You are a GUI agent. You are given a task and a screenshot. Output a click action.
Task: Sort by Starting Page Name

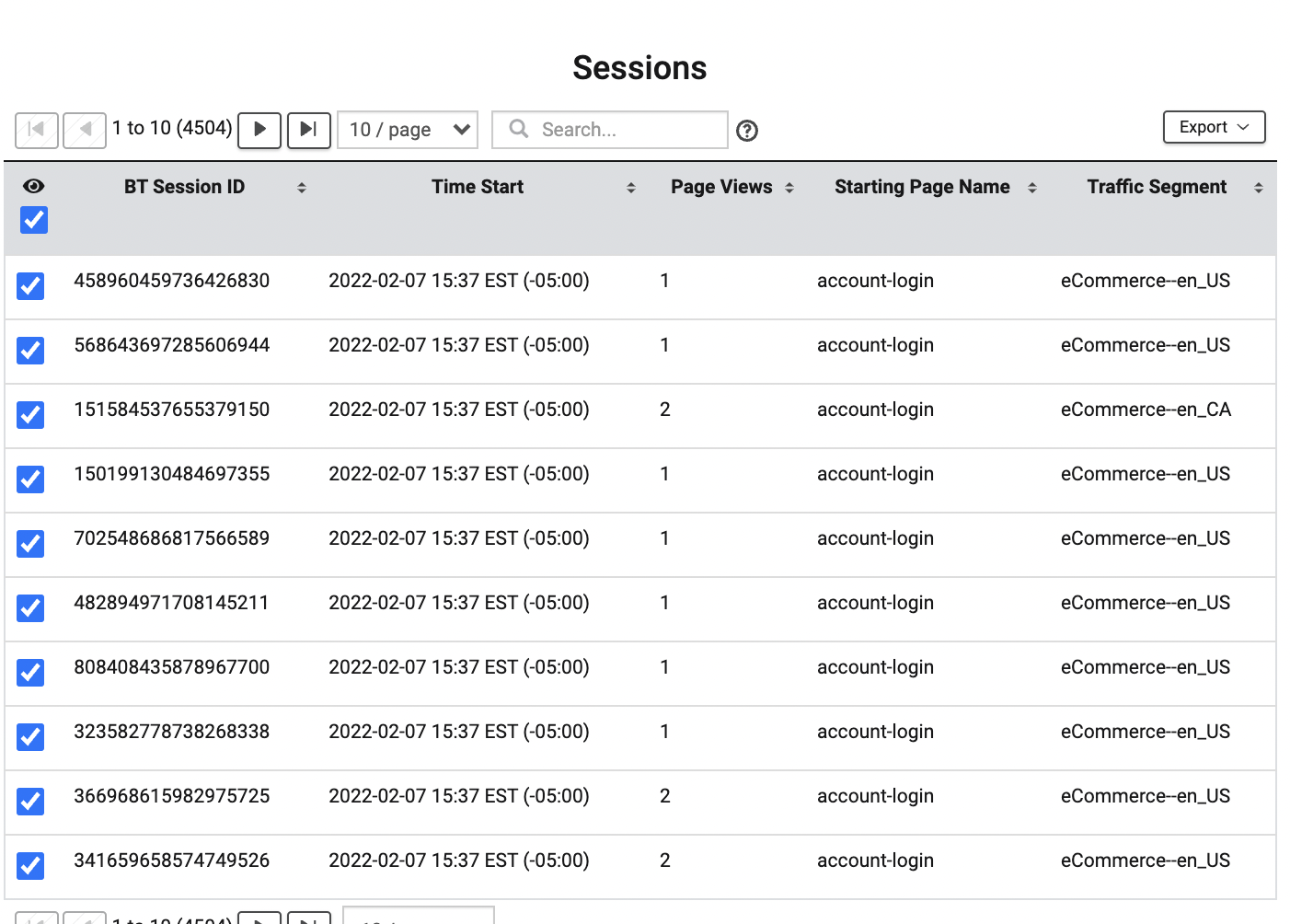coord(1031,188)
